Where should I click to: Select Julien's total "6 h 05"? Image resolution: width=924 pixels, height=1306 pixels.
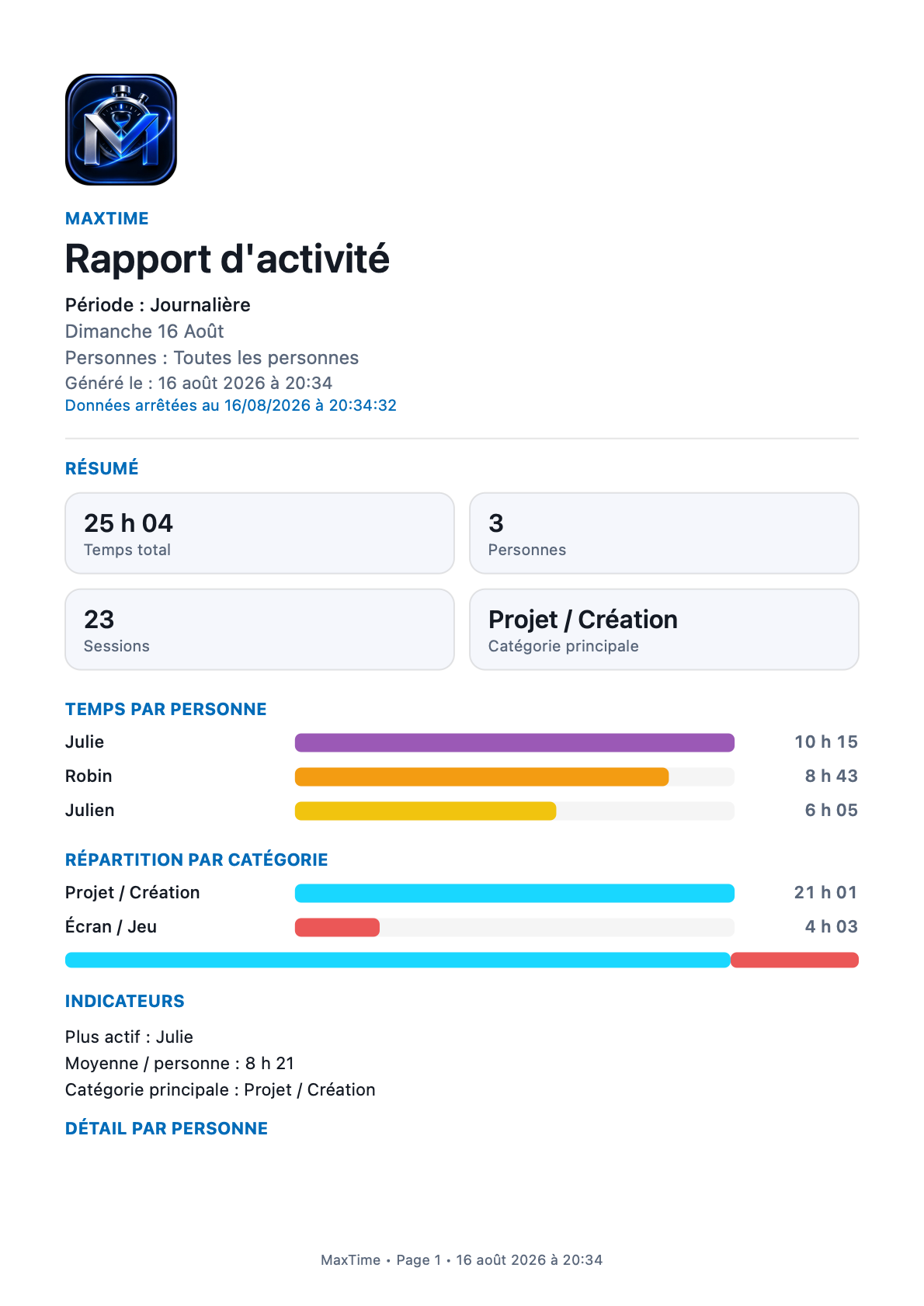(831, 811)
